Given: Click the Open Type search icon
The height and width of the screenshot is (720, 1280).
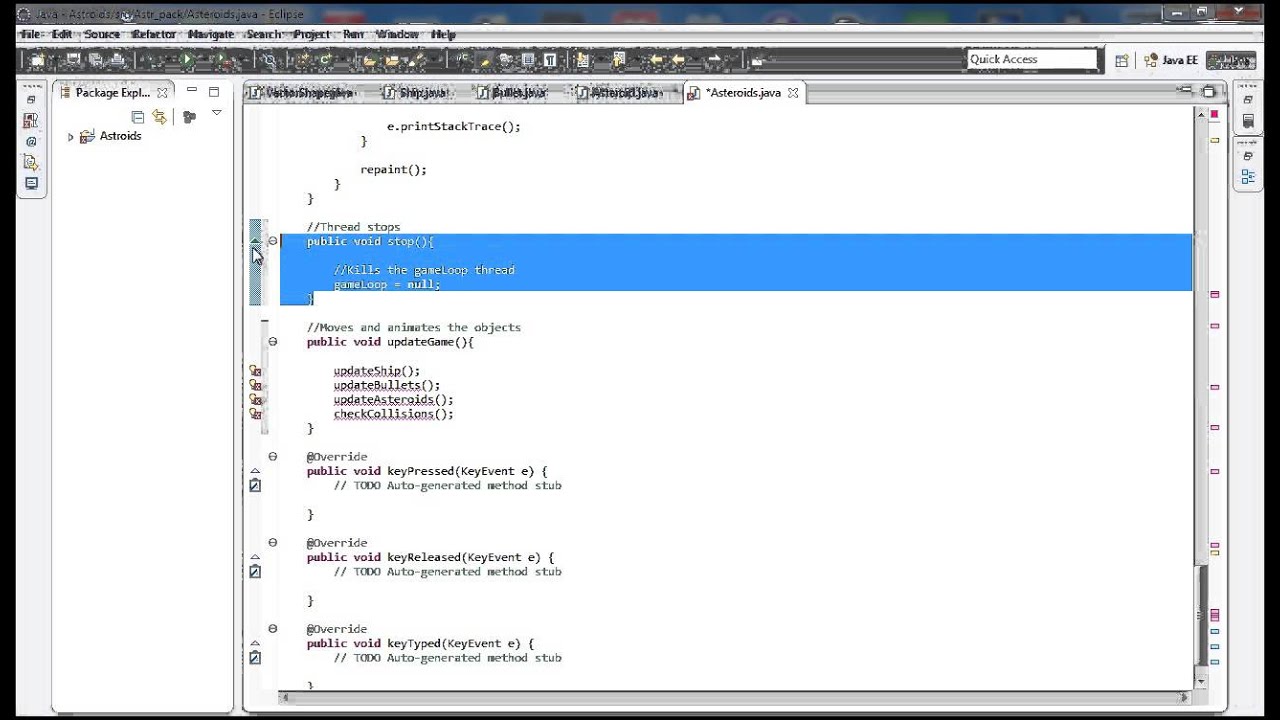Looking at the screenshot, I should click(x=269, y=60).
